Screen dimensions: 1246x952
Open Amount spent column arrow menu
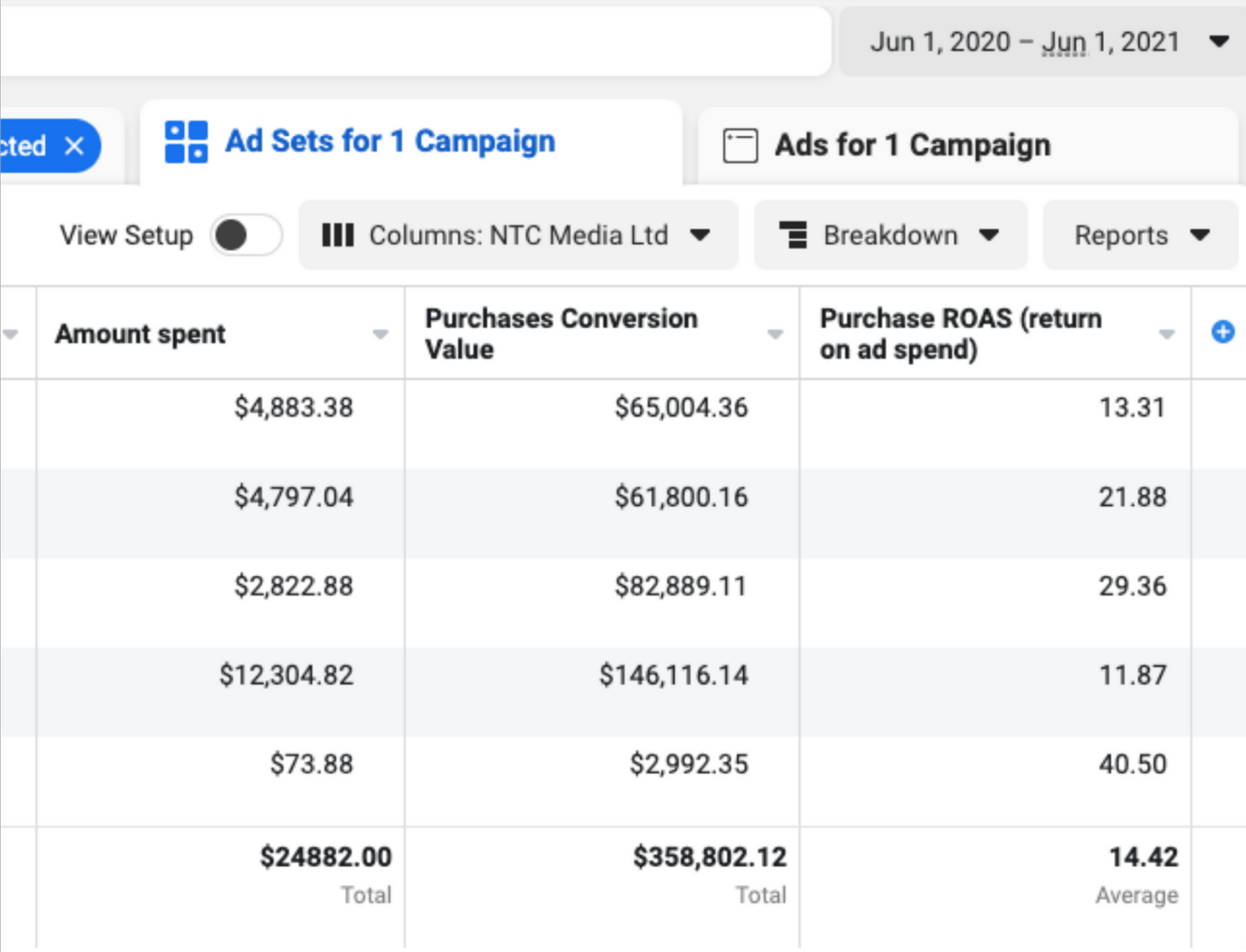[380, 334]
